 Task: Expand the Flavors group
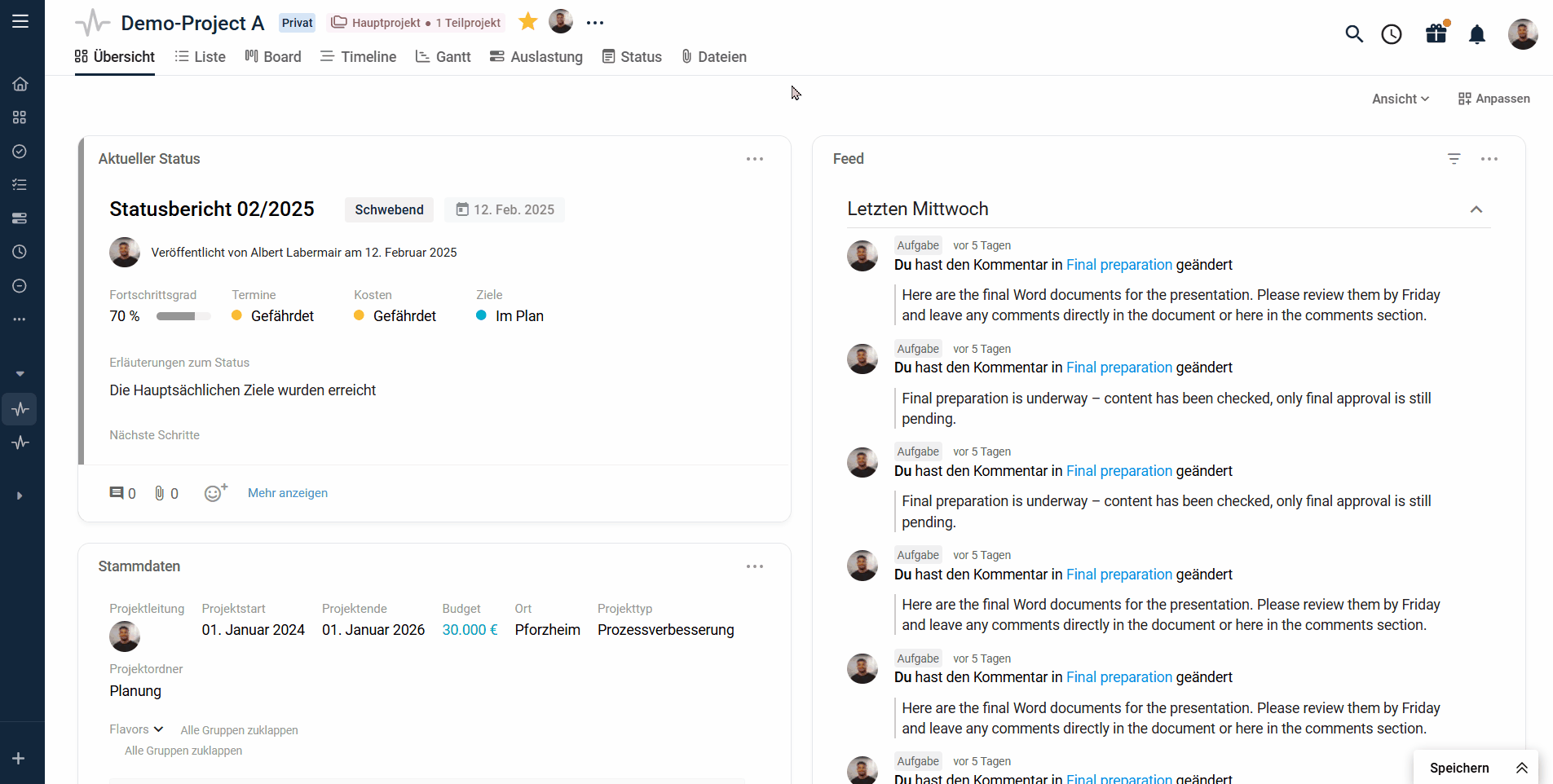(137, 729)
